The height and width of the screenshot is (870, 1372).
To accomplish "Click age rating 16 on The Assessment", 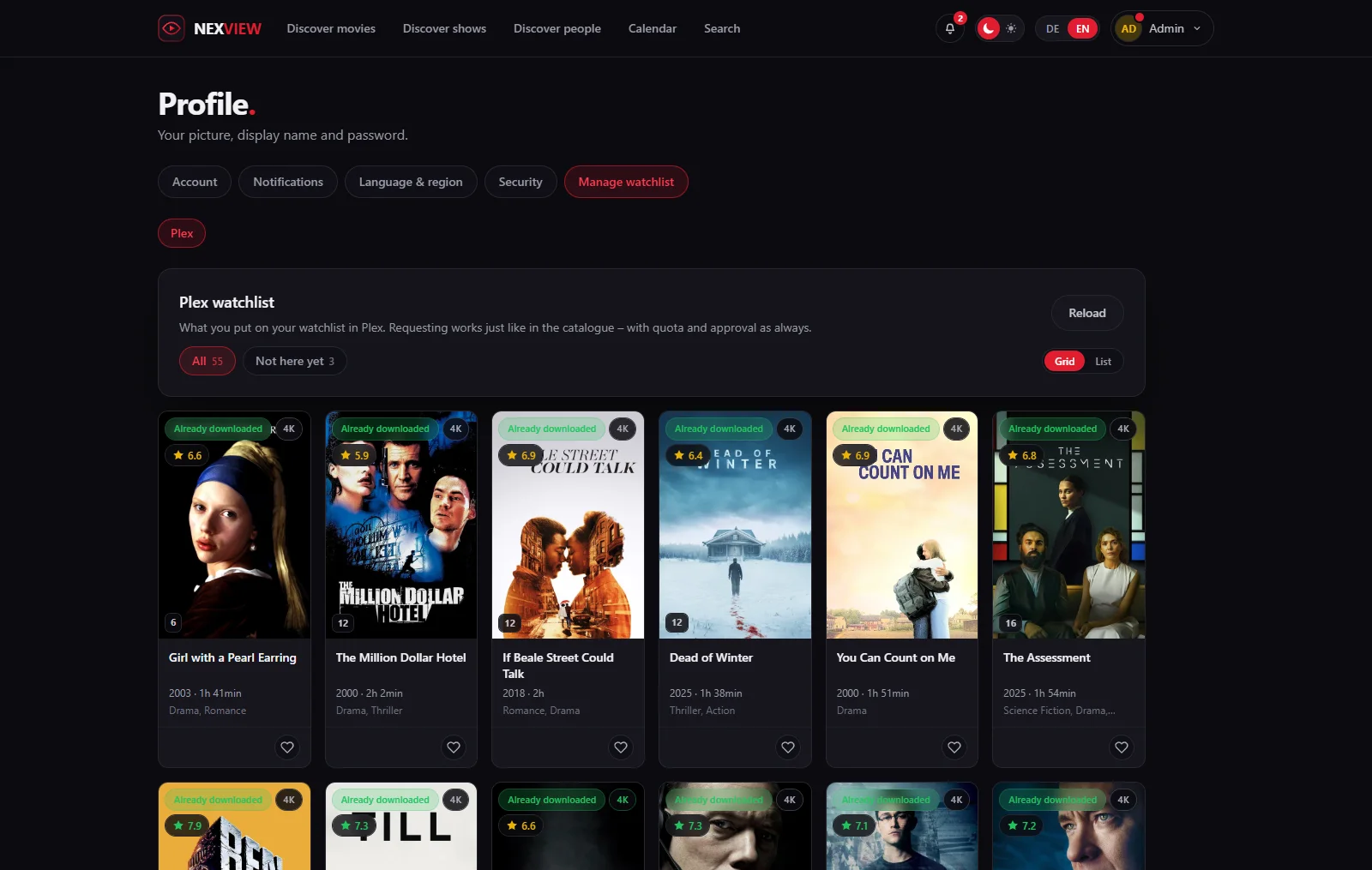I will tap(1011, 623).
